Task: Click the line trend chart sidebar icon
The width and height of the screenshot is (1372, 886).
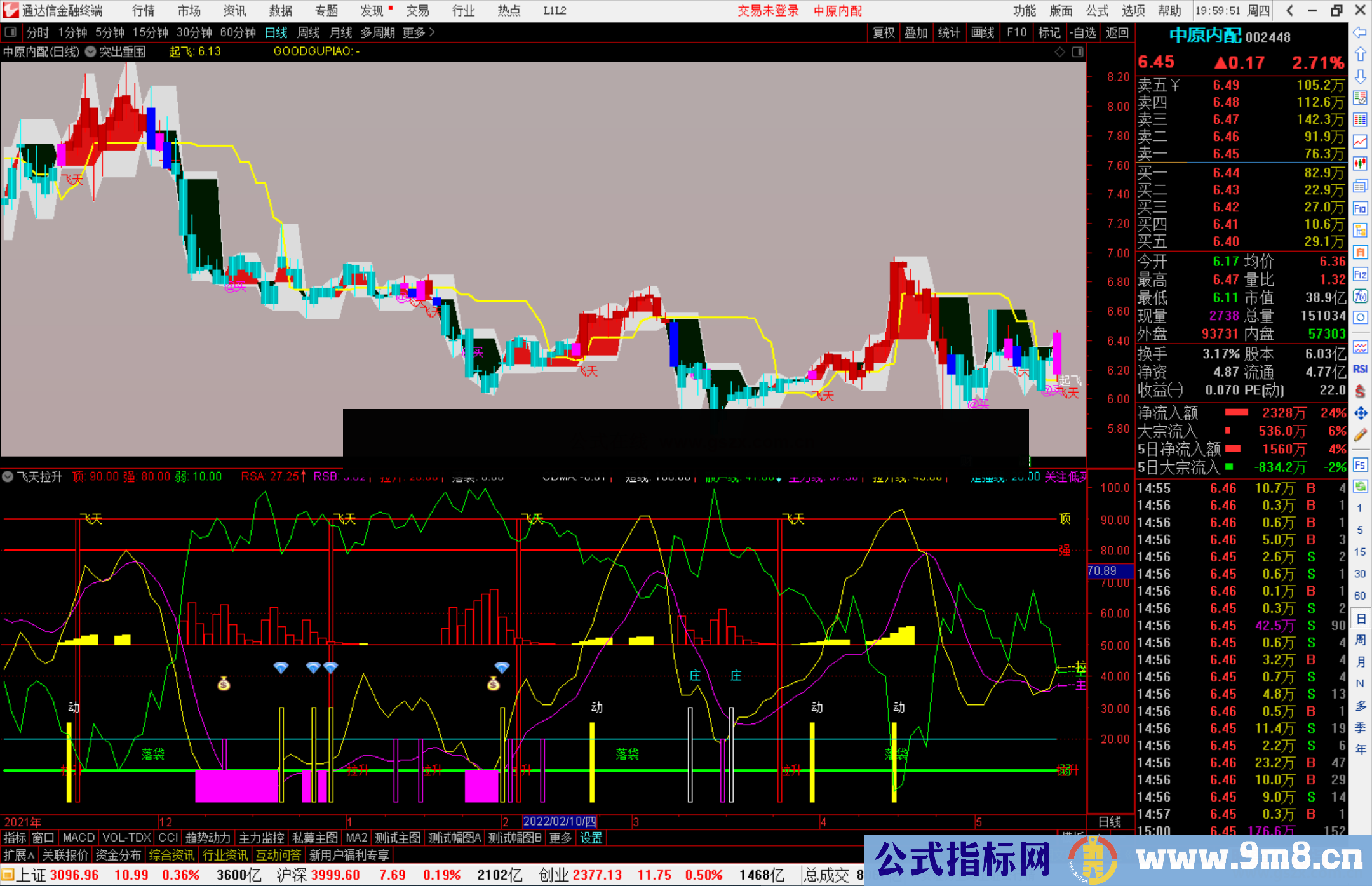Action: coord(1360,142)
